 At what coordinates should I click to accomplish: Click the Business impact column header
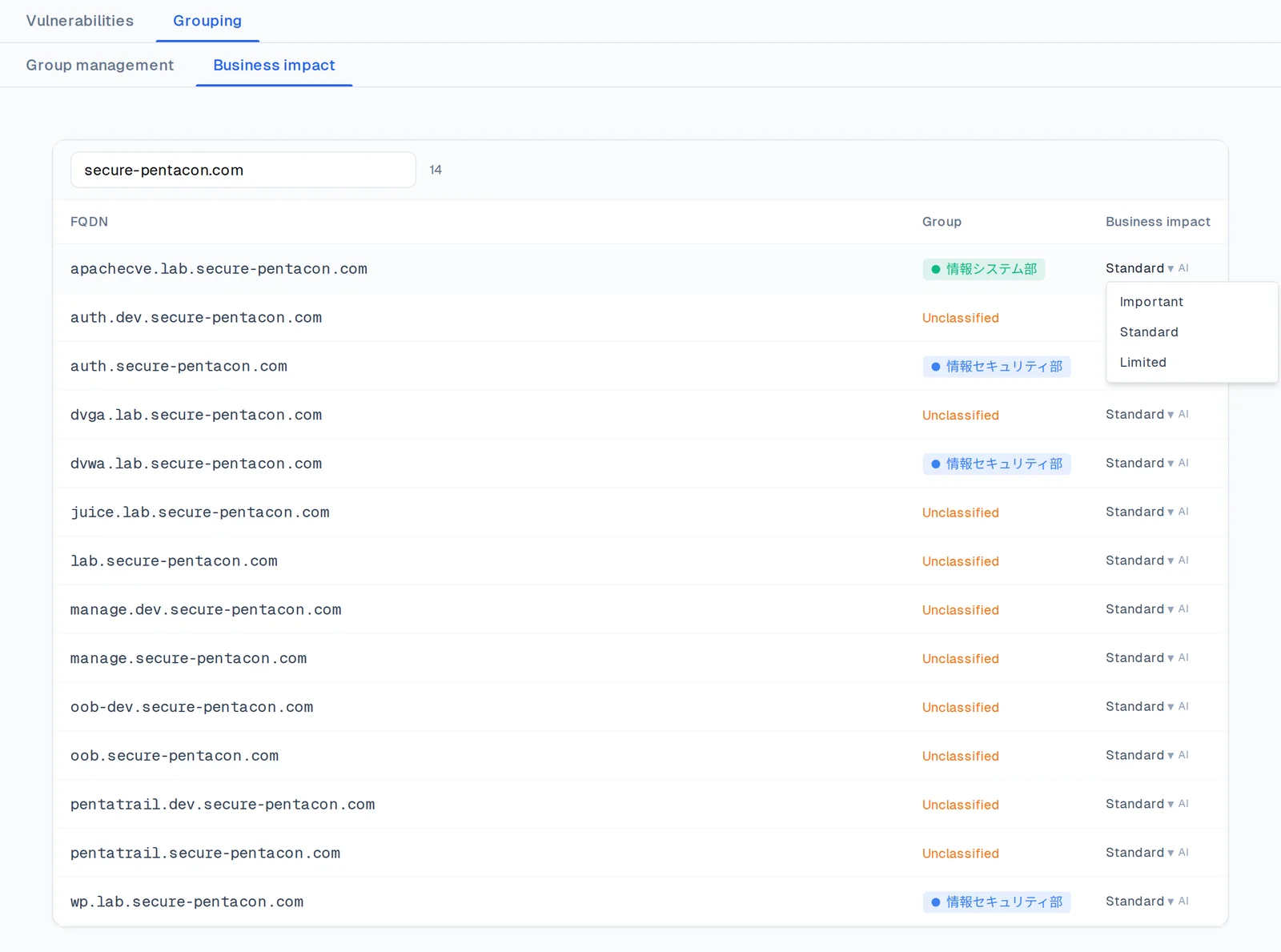point(1158,222)
